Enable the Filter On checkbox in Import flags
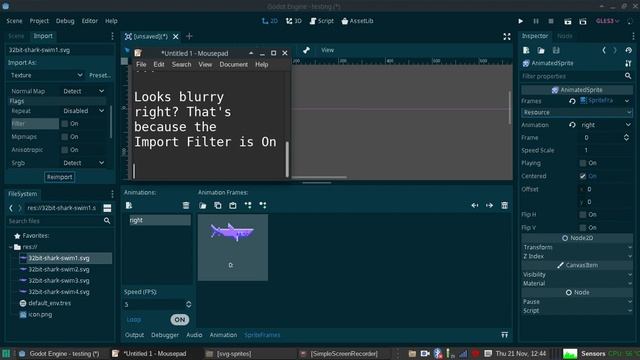Screen dimensions: 640x360 point(64,124)
